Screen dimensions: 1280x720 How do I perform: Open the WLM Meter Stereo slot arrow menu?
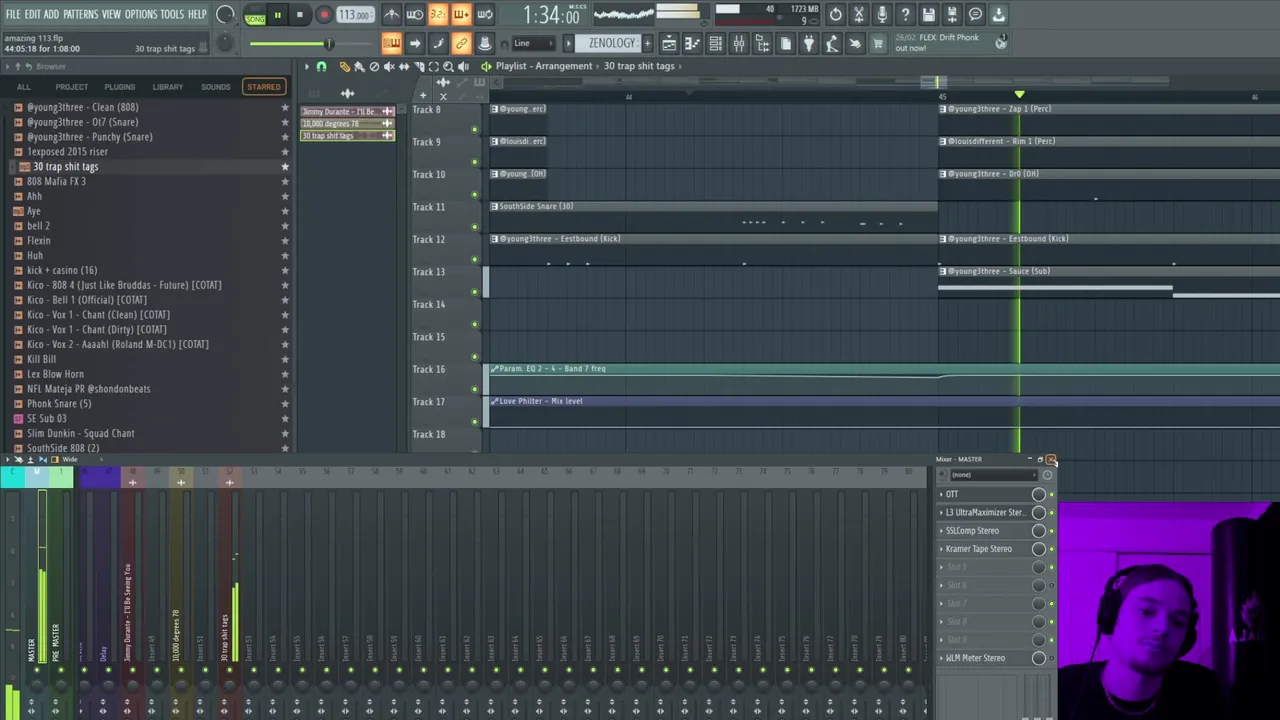[941, 658]
